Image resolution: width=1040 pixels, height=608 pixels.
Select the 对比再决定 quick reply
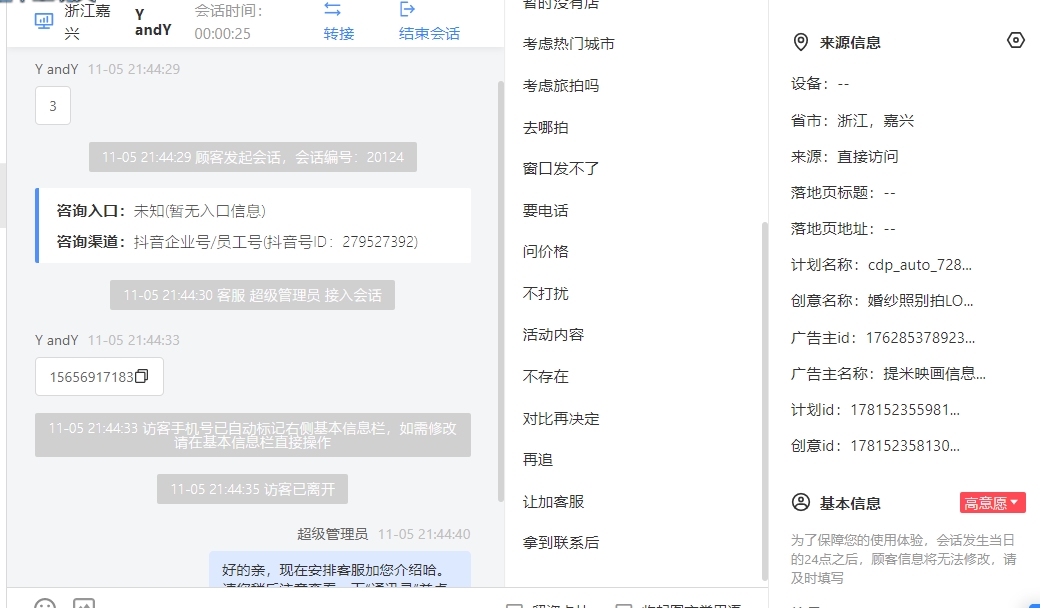click(560, 418)
